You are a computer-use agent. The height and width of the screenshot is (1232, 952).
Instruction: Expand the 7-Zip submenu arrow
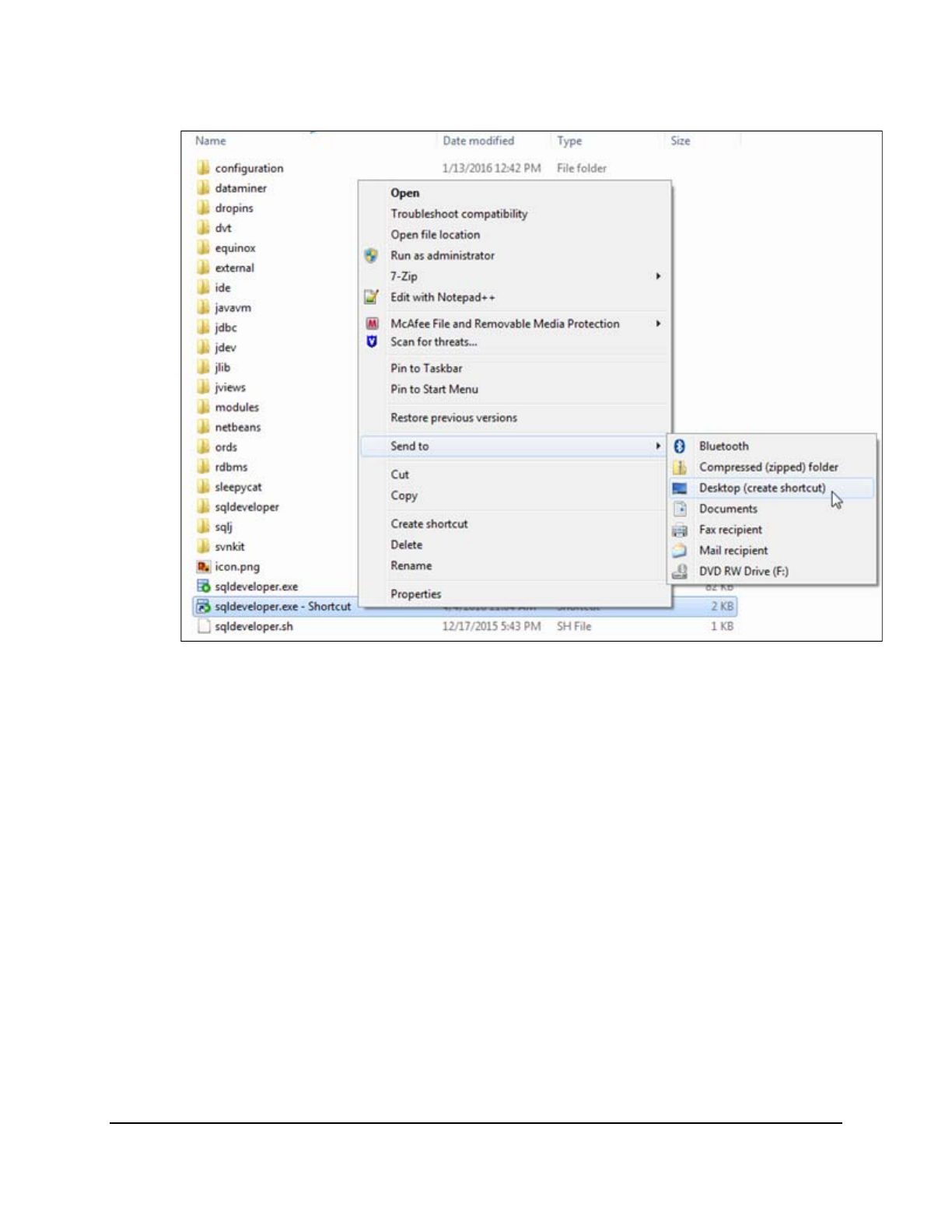pyautogui.click(x=658, y=276)
